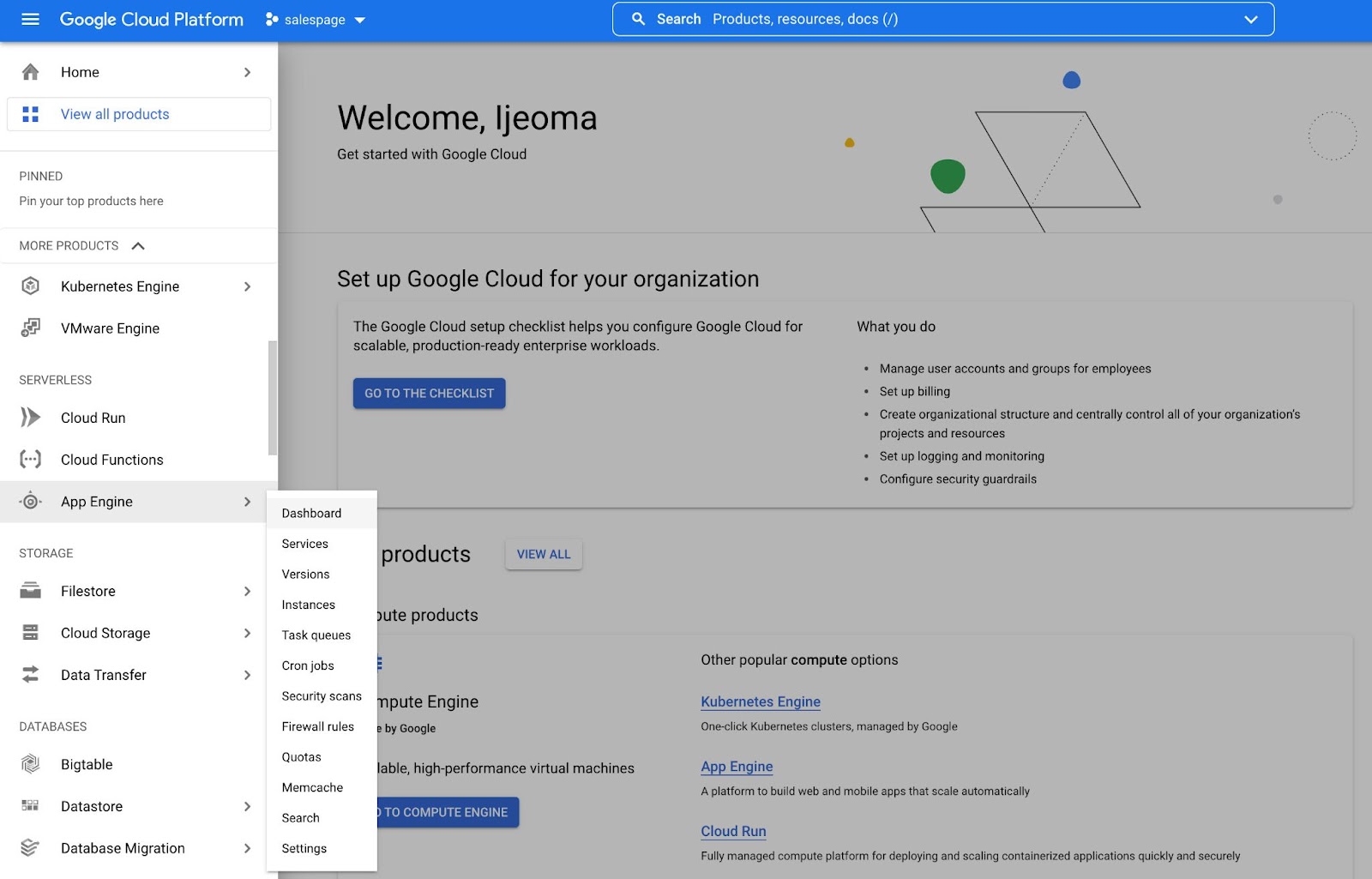The height and width of the screenshot is (879, 1372).
Task: Click the Datastore icon
Action: click(30, 805)
